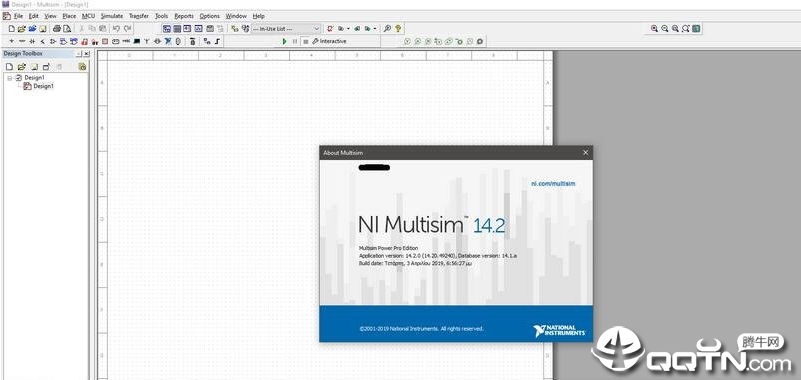Auto-hide the Design Toolbox panel
801x380 pixels.
(x=79, y=54)
